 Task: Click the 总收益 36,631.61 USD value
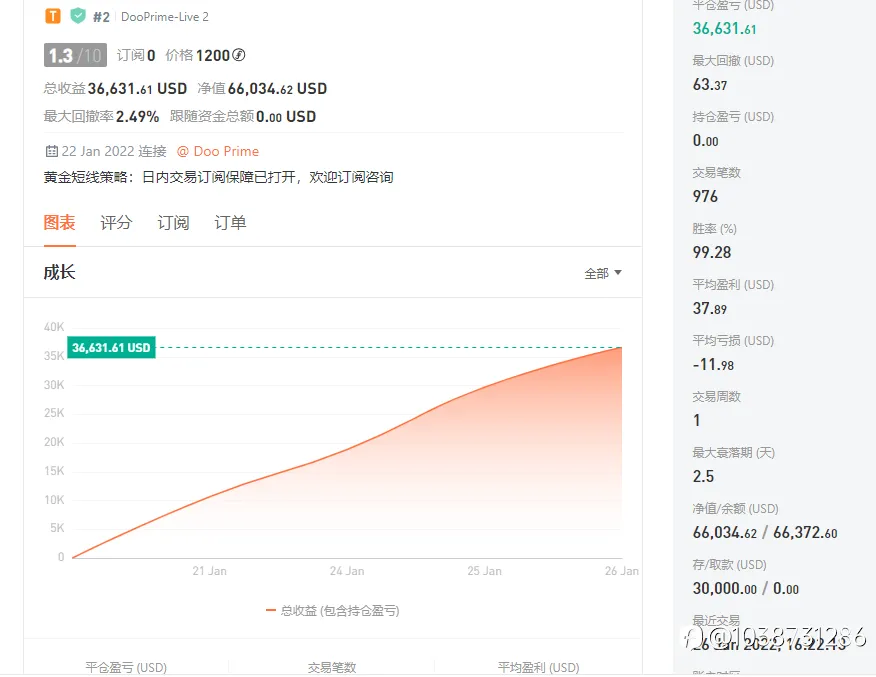(137, 89)
